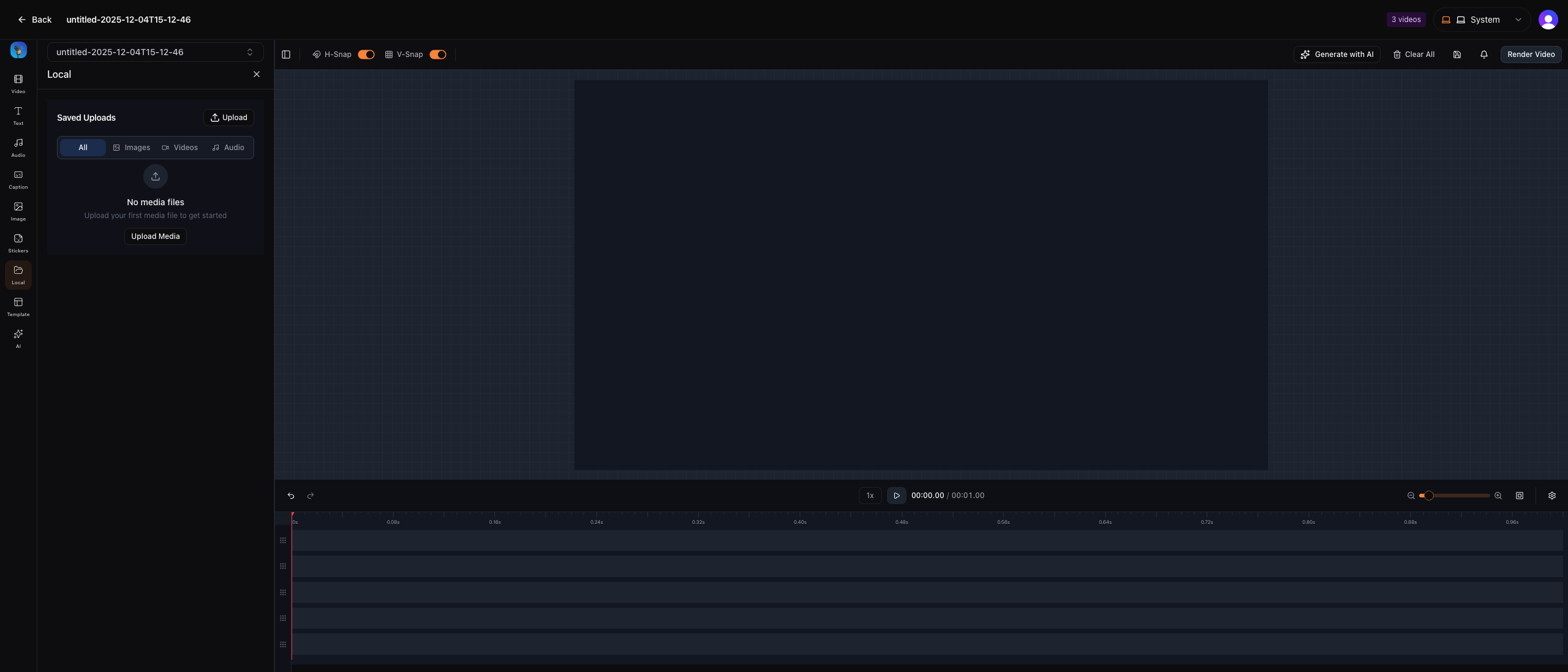Viewport: 1568px width, 672px height.
Task: Open the Caption tool in sidebar
Action: tap(18, 179)
